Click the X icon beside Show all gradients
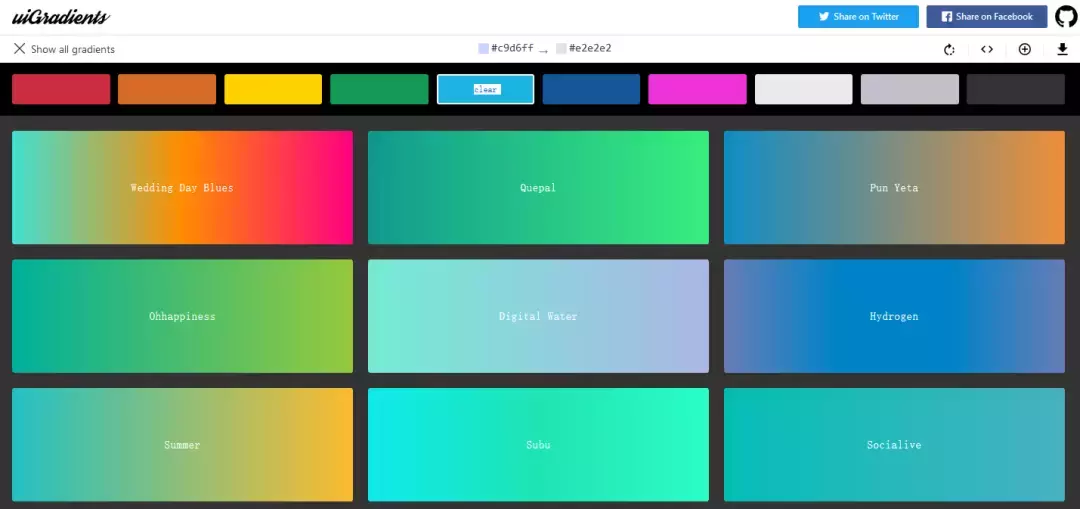The height and width of the screenshot is (509, 1080). pos(19,48)
